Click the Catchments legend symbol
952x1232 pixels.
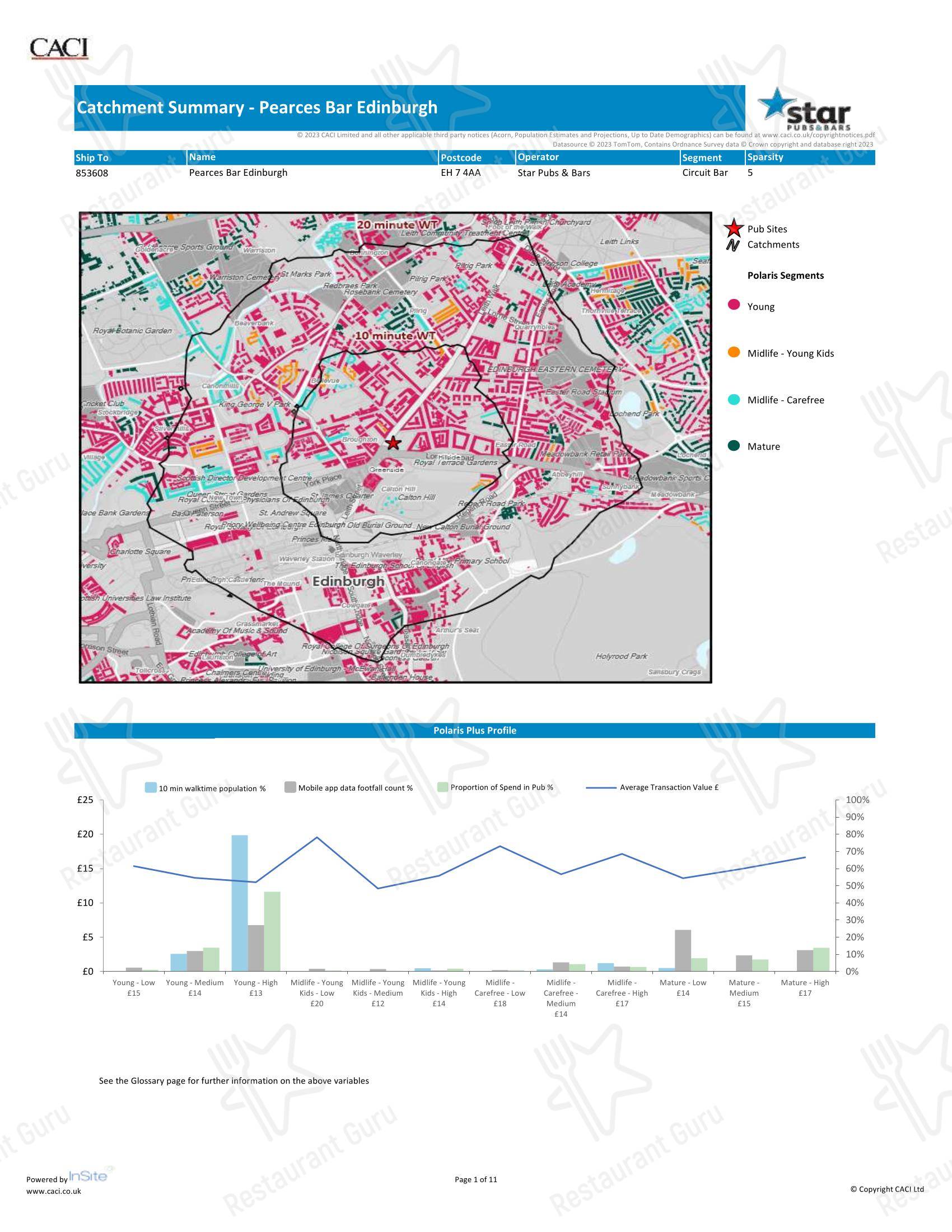pyautogui.click(x=732, y=245)
